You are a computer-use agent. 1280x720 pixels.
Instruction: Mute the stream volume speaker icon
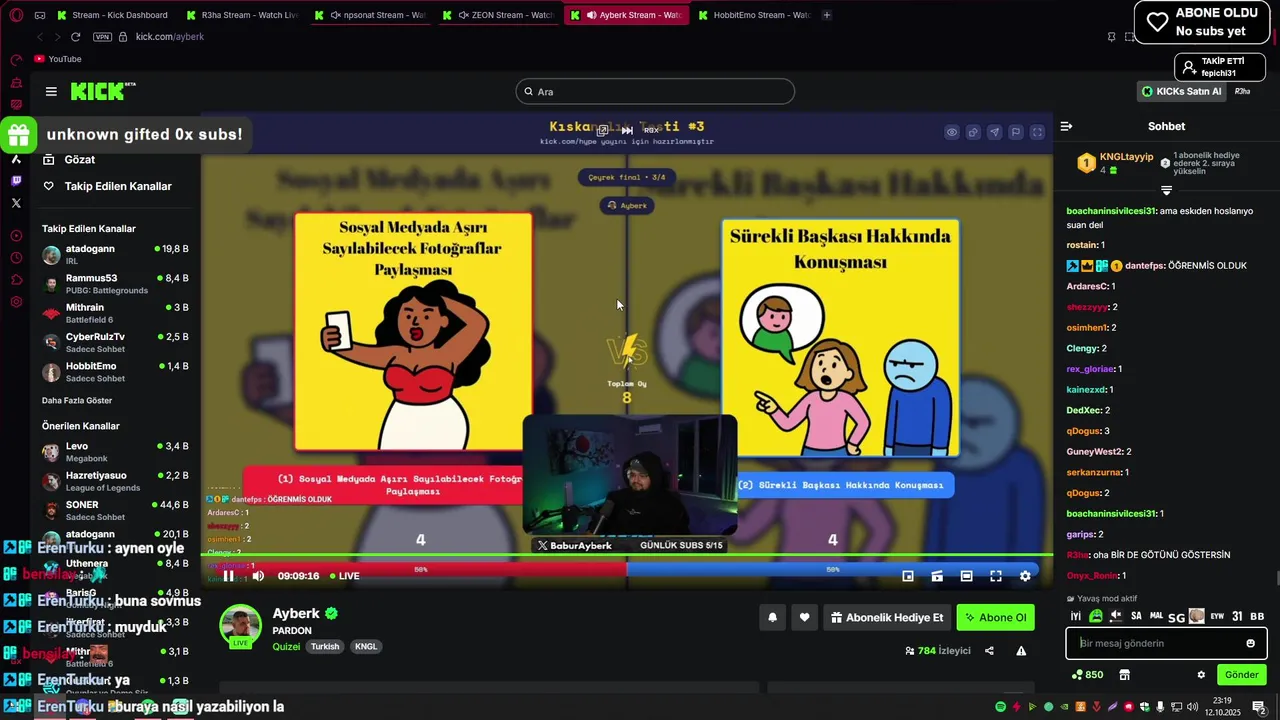(258, 576)
